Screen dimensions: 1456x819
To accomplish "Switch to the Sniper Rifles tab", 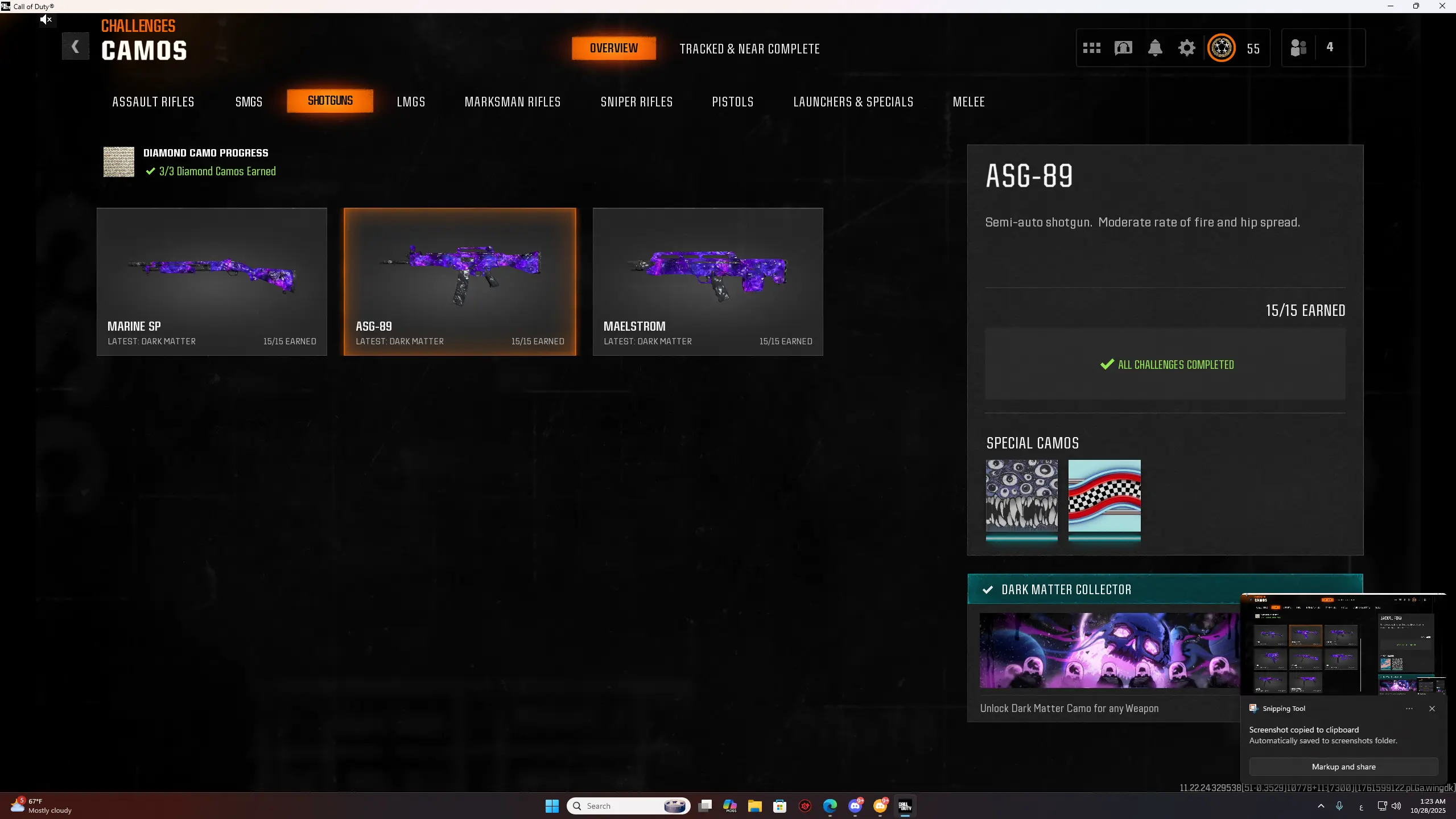I will pyautogui.click(x=636, y=102).
